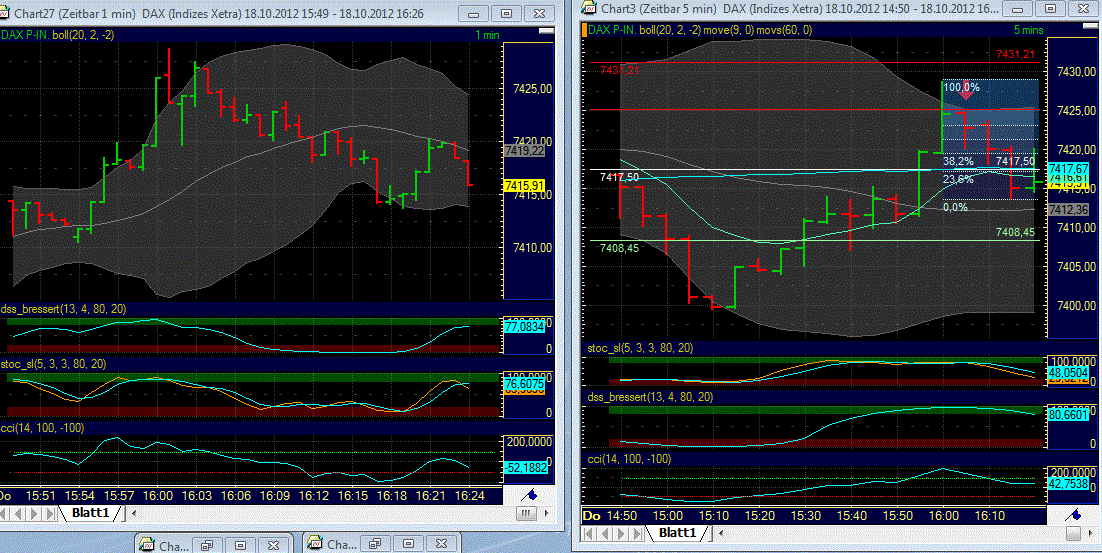Click 'cci(14, 100, -100)' label in Chart3

point(629,458)
